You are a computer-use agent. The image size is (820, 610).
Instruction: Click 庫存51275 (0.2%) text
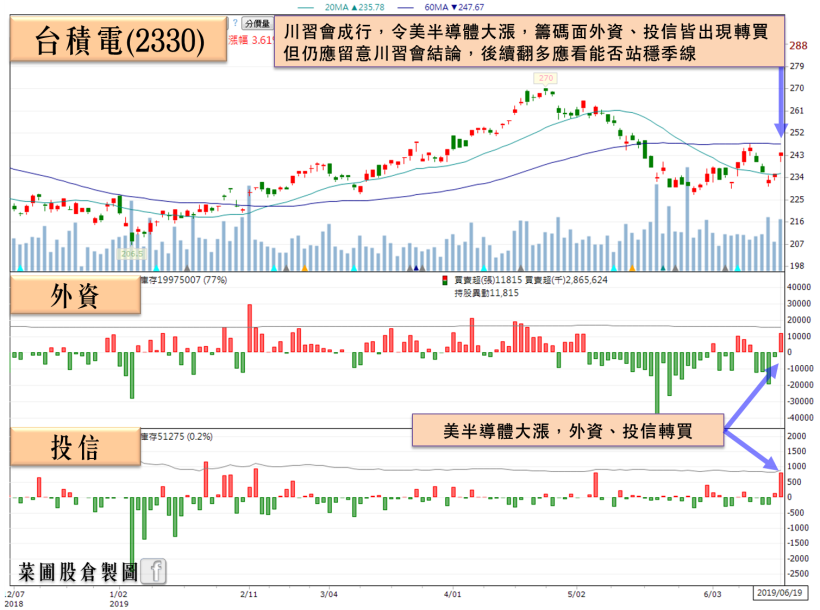pyautogui.click(x=177, y=436)
